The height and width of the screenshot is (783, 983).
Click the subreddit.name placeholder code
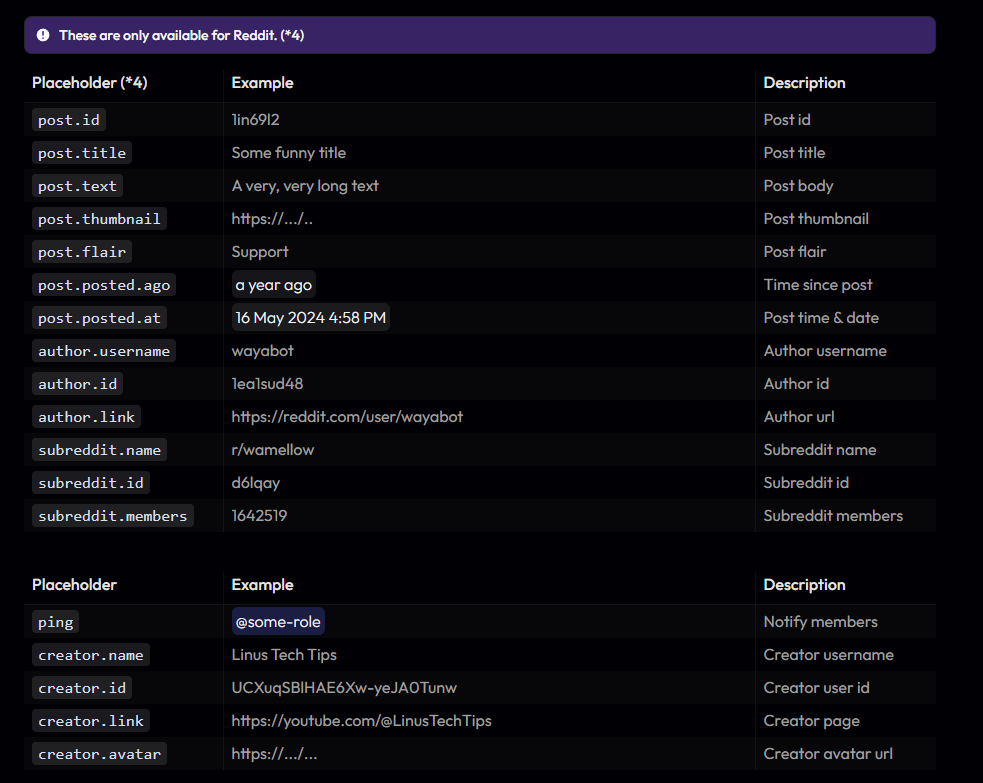99,450
